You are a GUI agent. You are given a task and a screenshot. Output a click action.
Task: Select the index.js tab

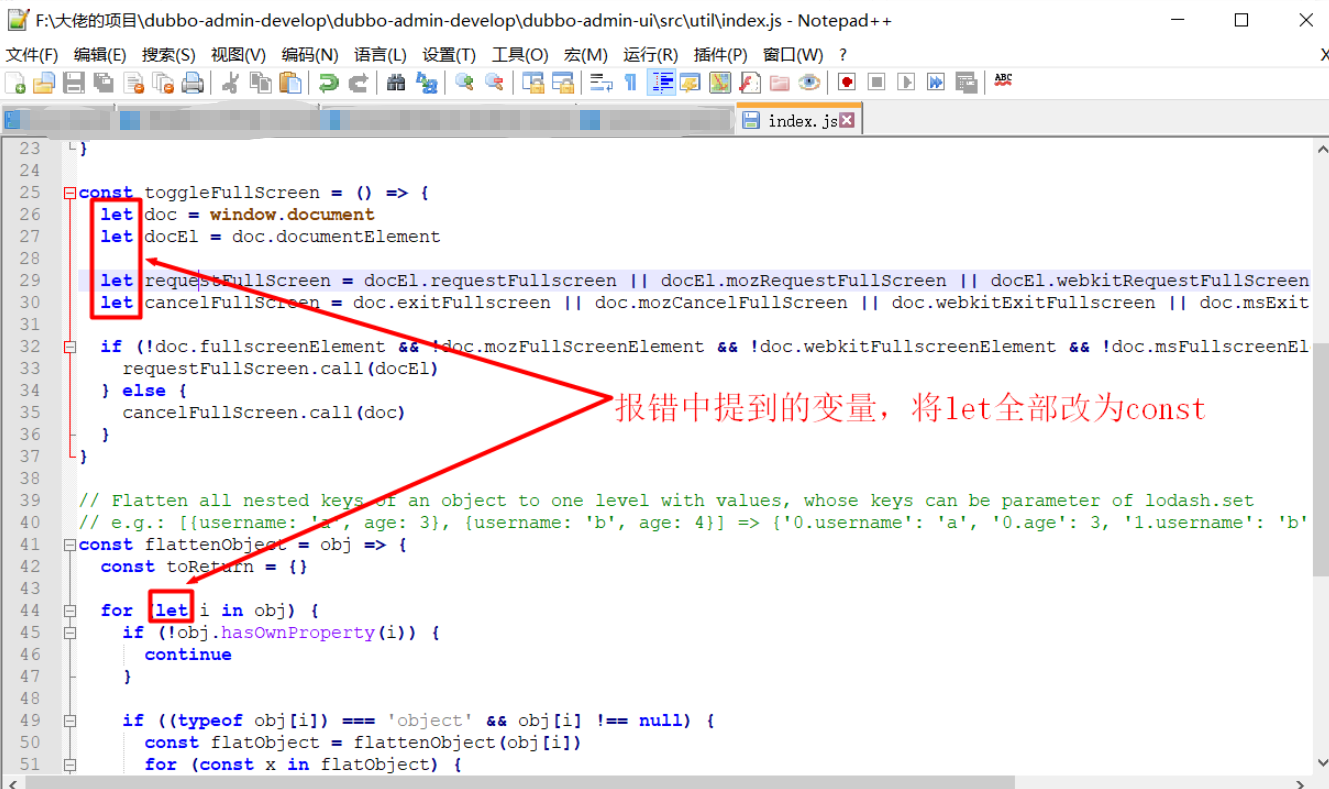click(798, 120)
